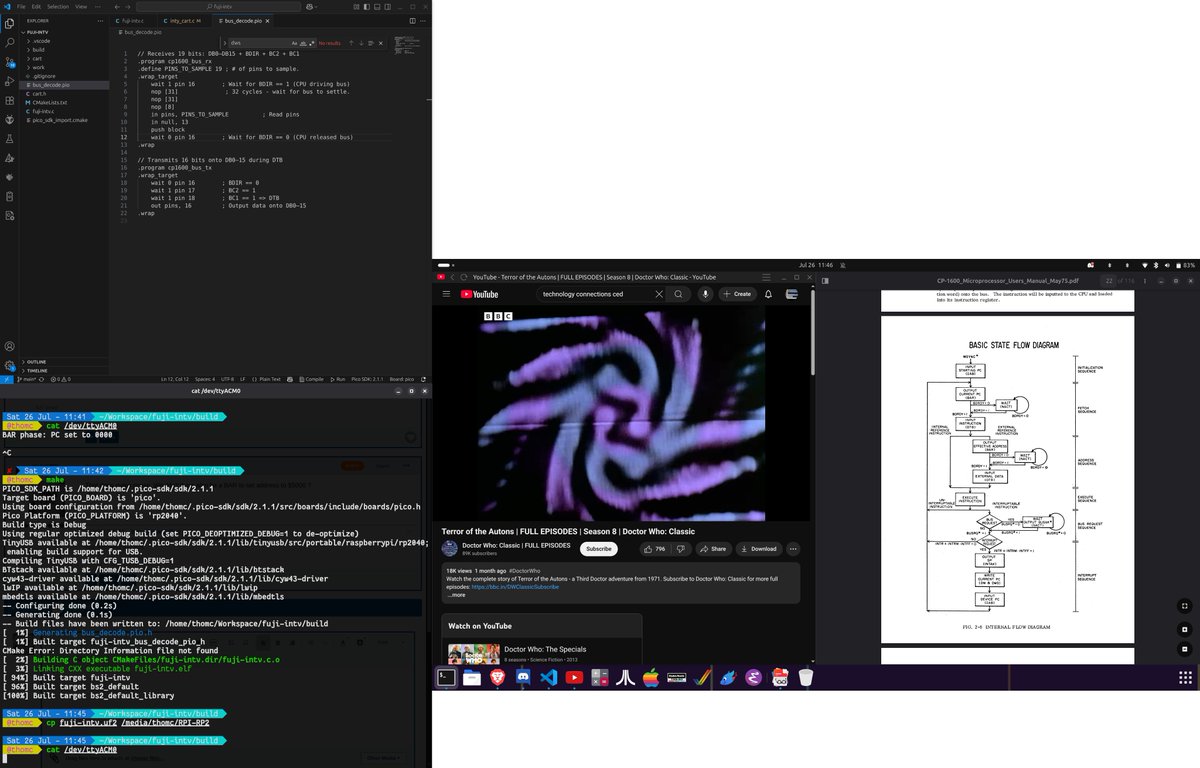1200x768 pixels.
Task: Toggle secondary sidebar layout icon in VS Code
Action: pos(387,7)
